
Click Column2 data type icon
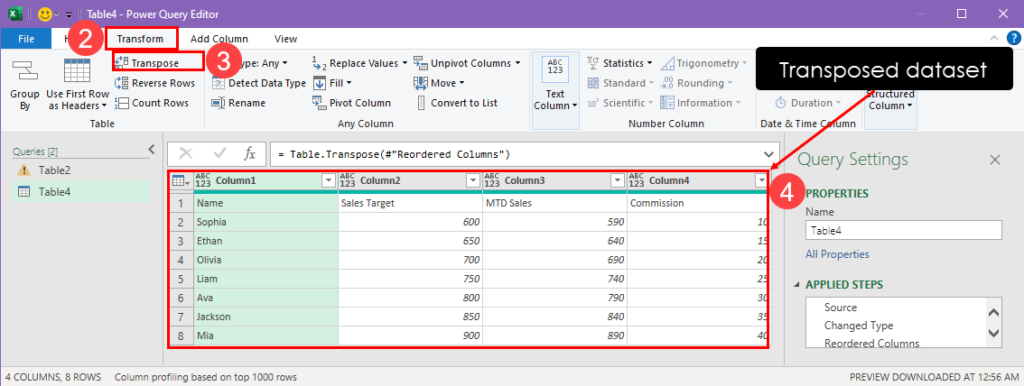(x=347, y=181)
